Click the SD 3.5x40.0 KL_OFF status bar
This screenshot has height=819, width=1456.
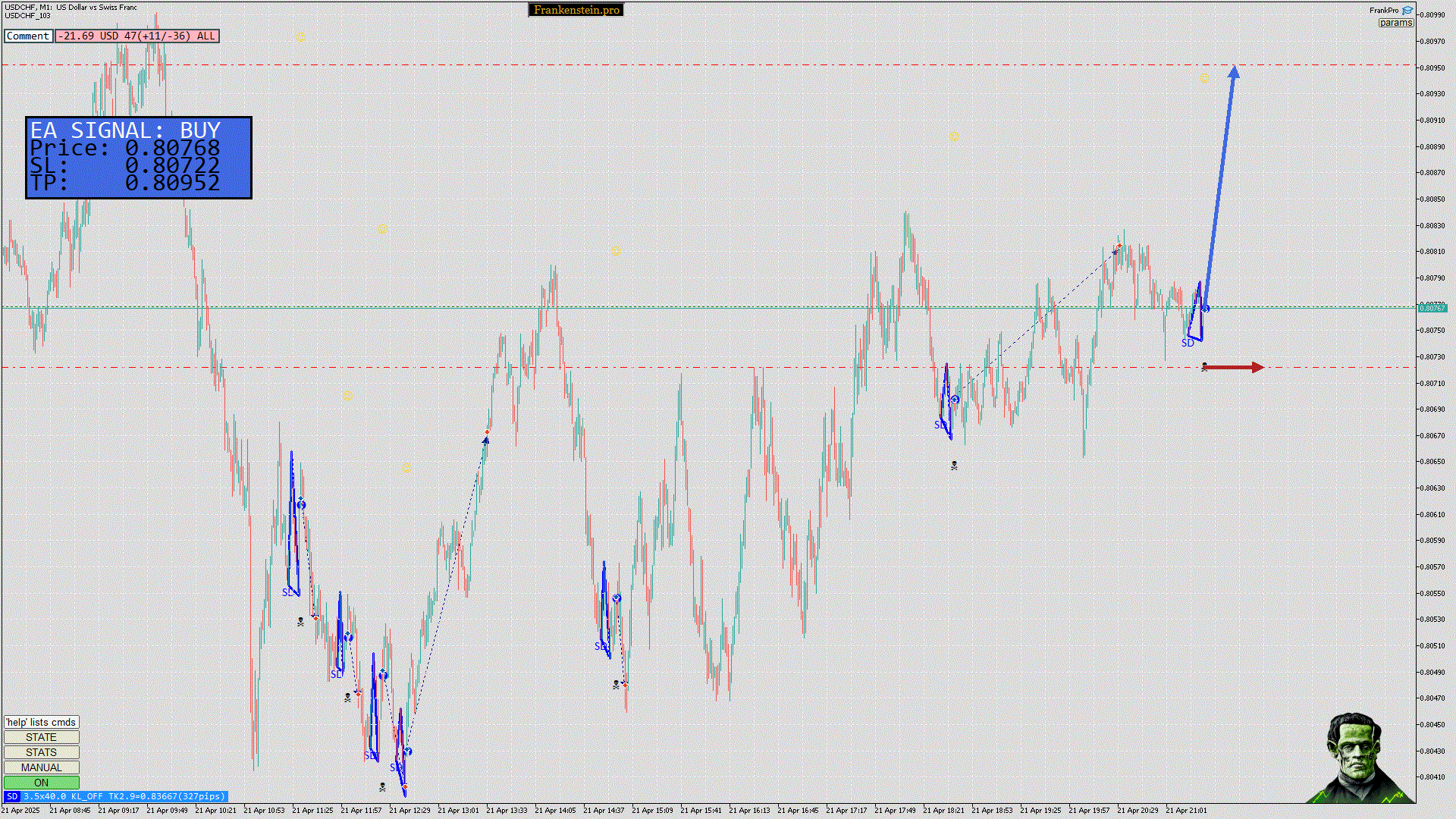point(124,797)
